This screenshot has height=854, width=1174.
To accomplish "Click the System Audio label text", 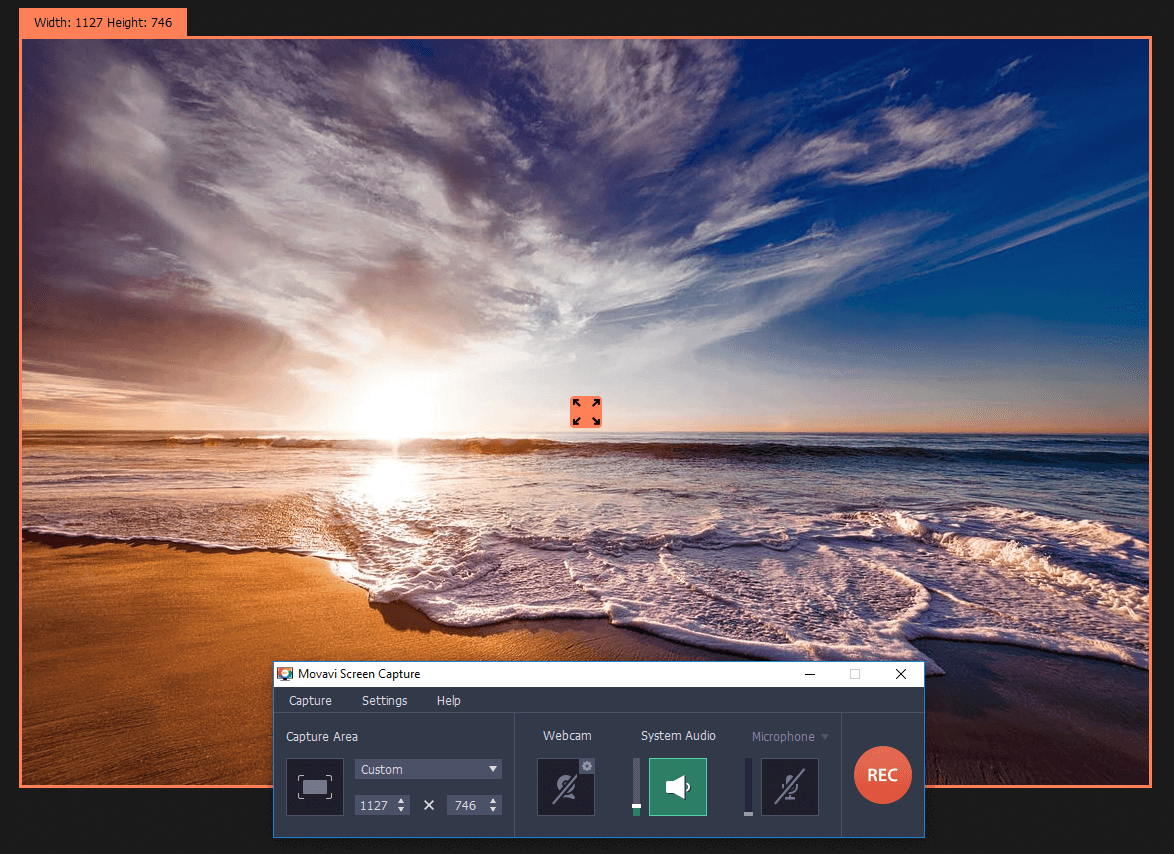I will 678,736.
